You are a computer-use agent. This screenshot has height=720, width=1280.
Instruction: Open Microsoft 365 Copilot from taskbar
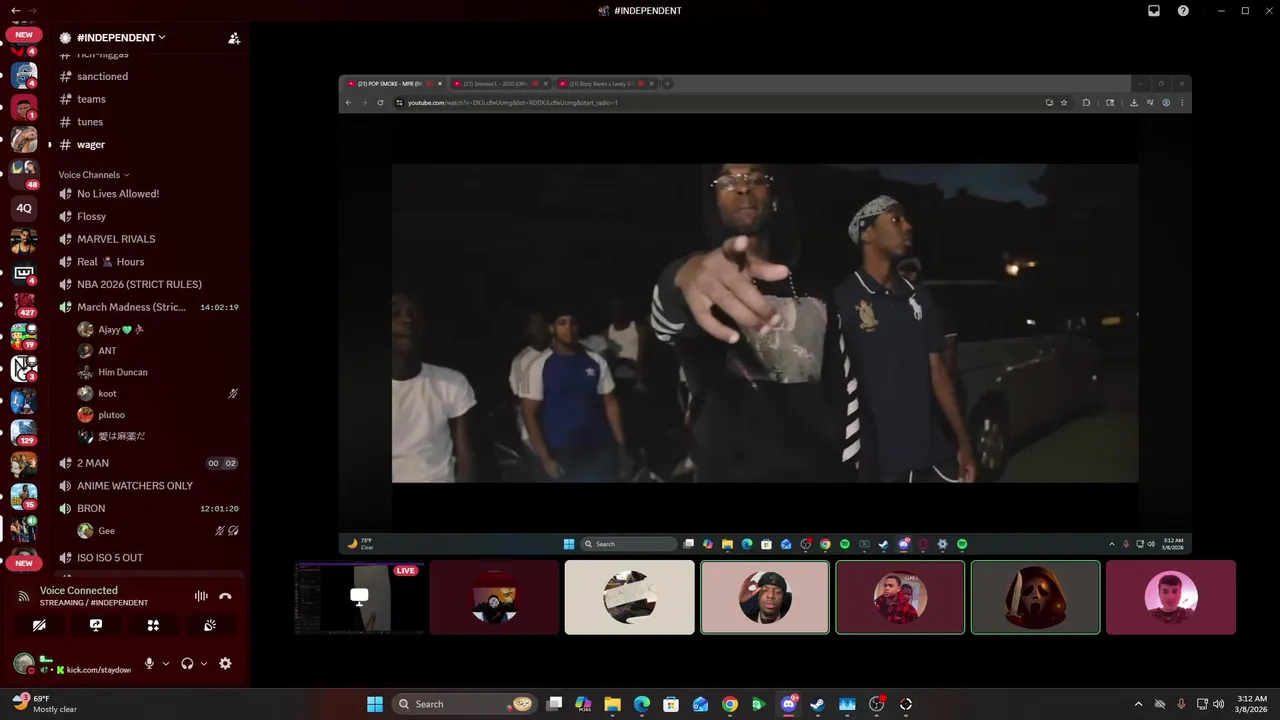click(583, 704)
